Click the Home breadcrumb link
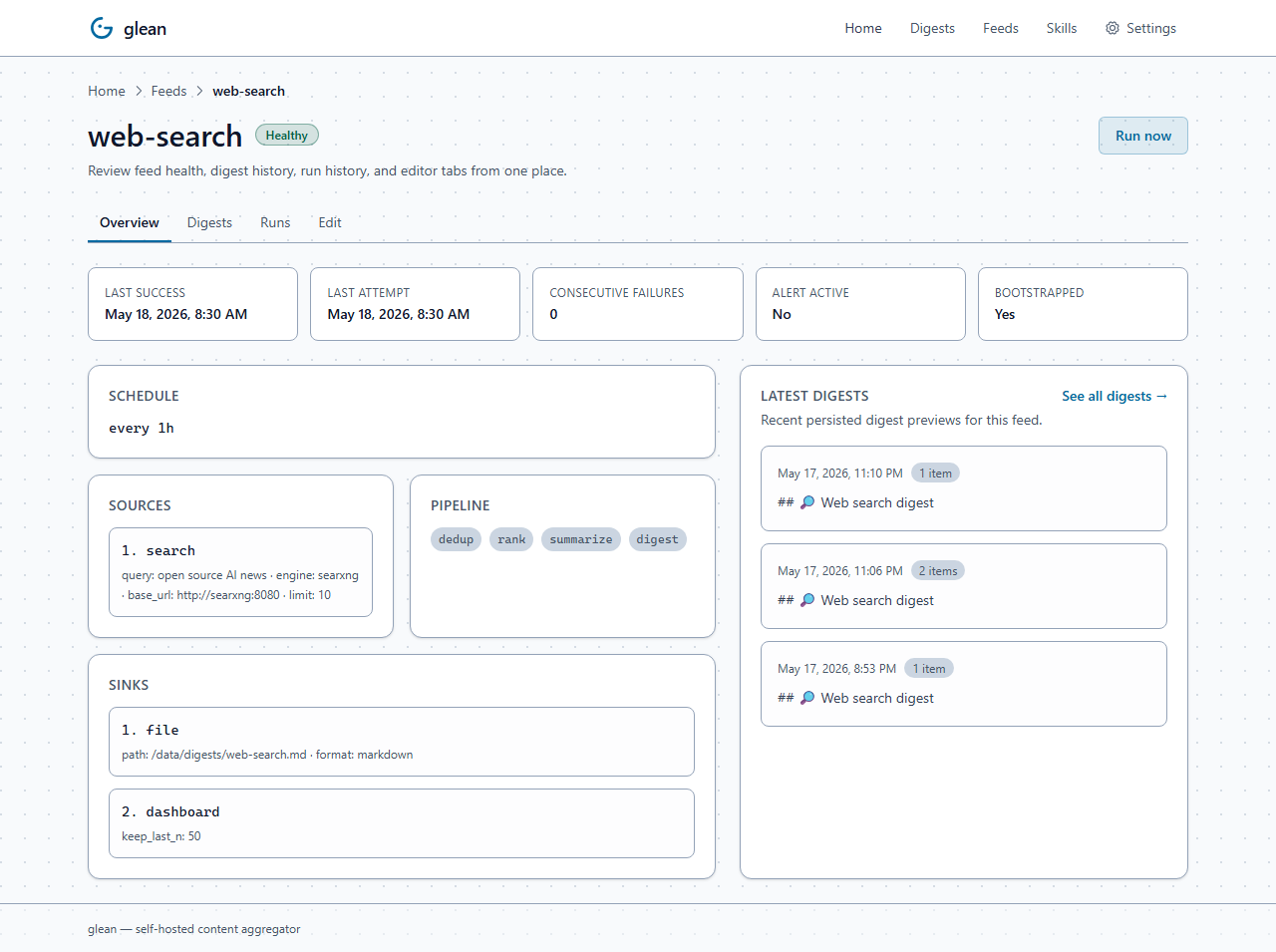1276x952 pixels. (x=107, y=91)
